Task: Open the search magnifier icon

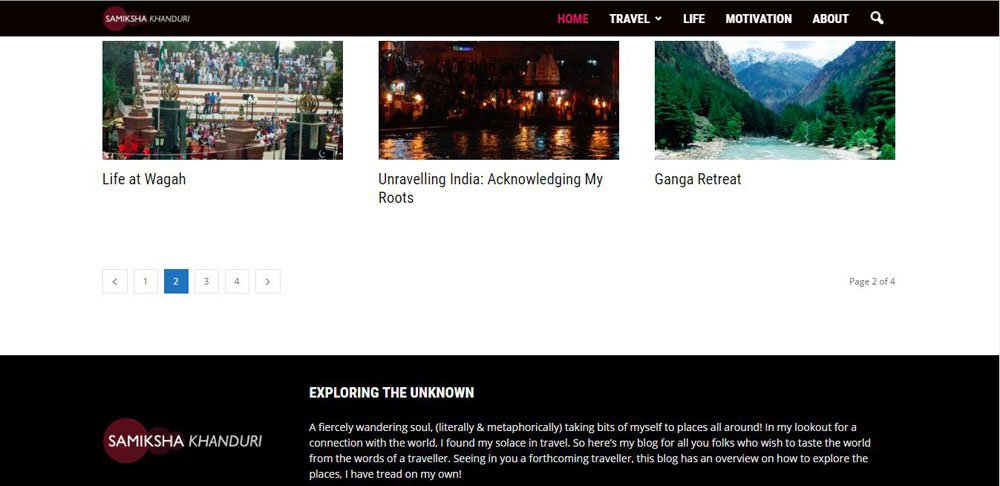Action: click(x=877, y=18)
